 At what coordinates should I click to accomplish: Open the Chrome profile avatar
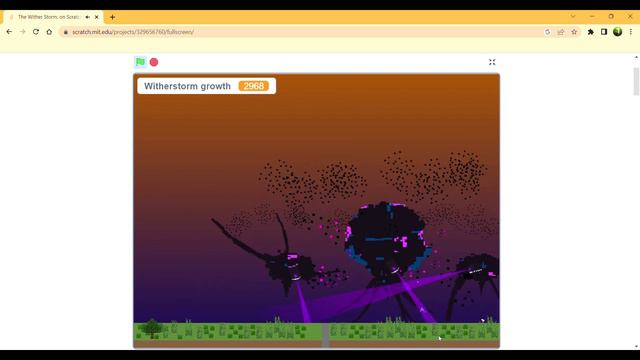pyautogui.click(x=618, y=32)
